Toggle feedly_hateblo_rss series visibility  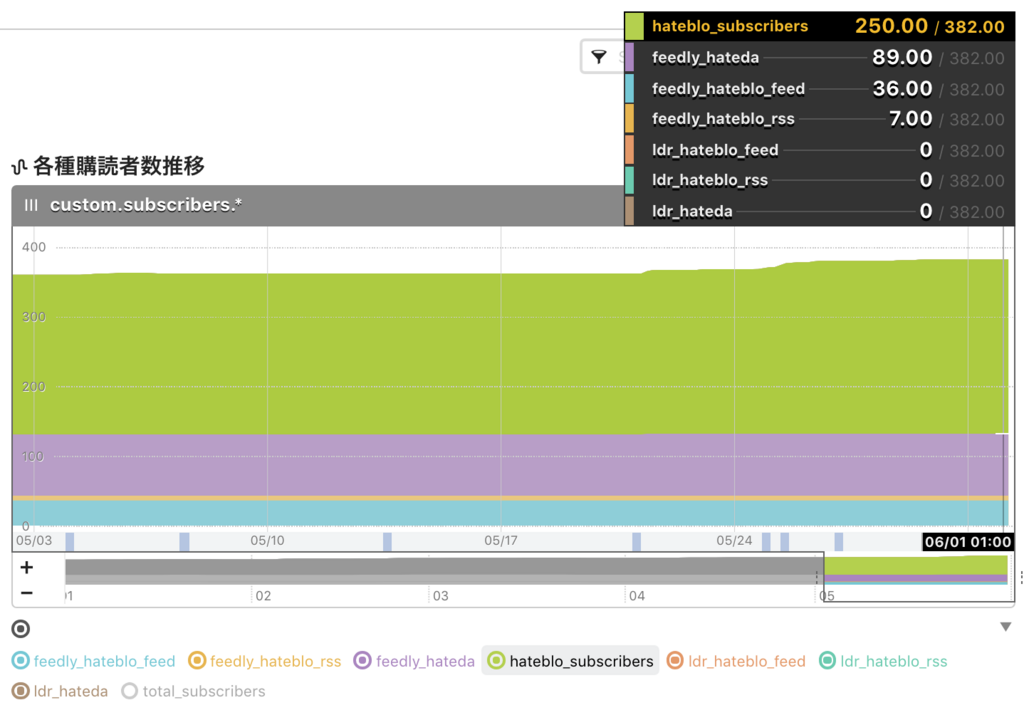pyautogui.click(x=264, y=661)
